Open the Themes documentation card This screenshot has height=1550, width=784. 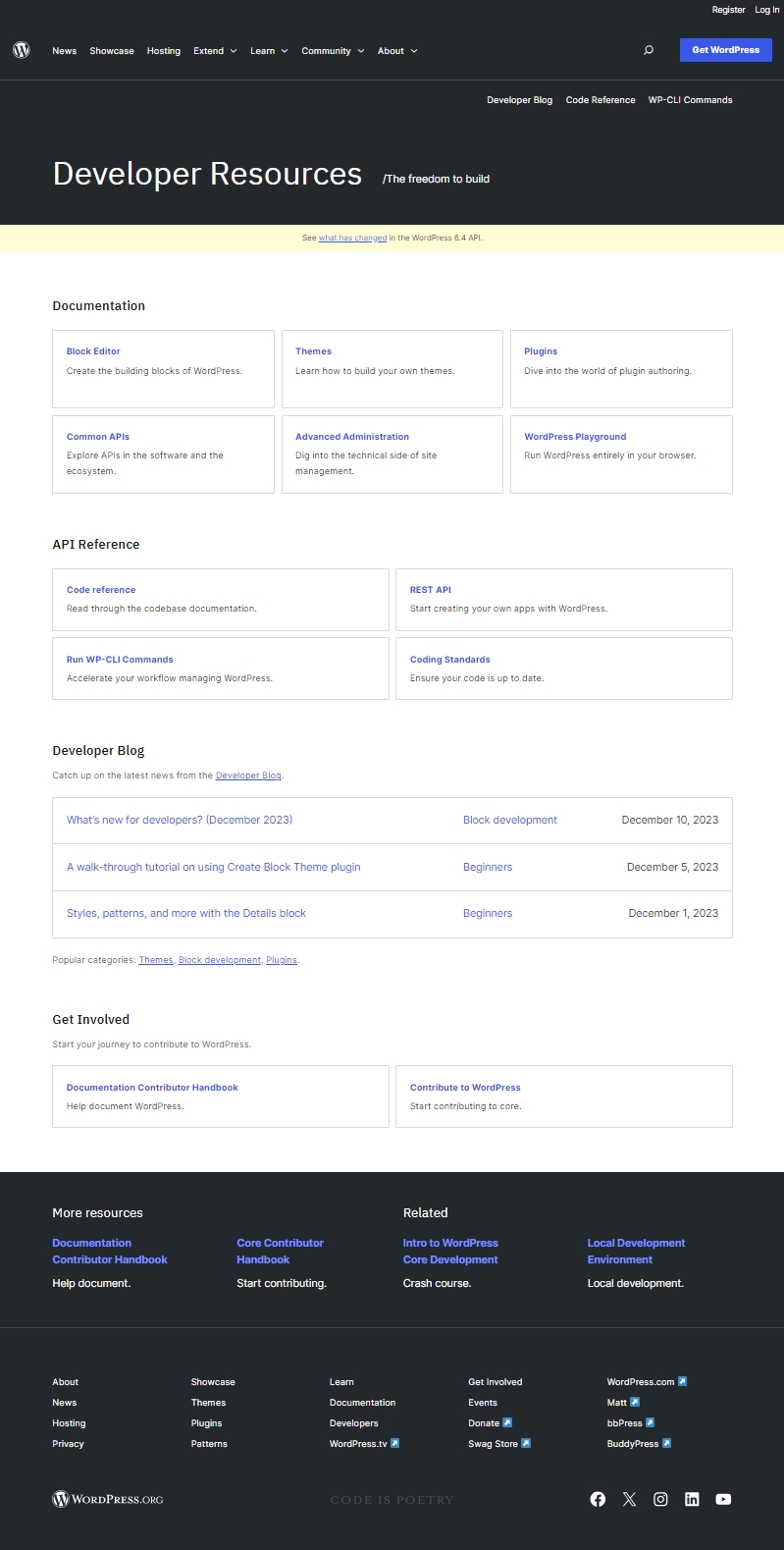[392, 369]
